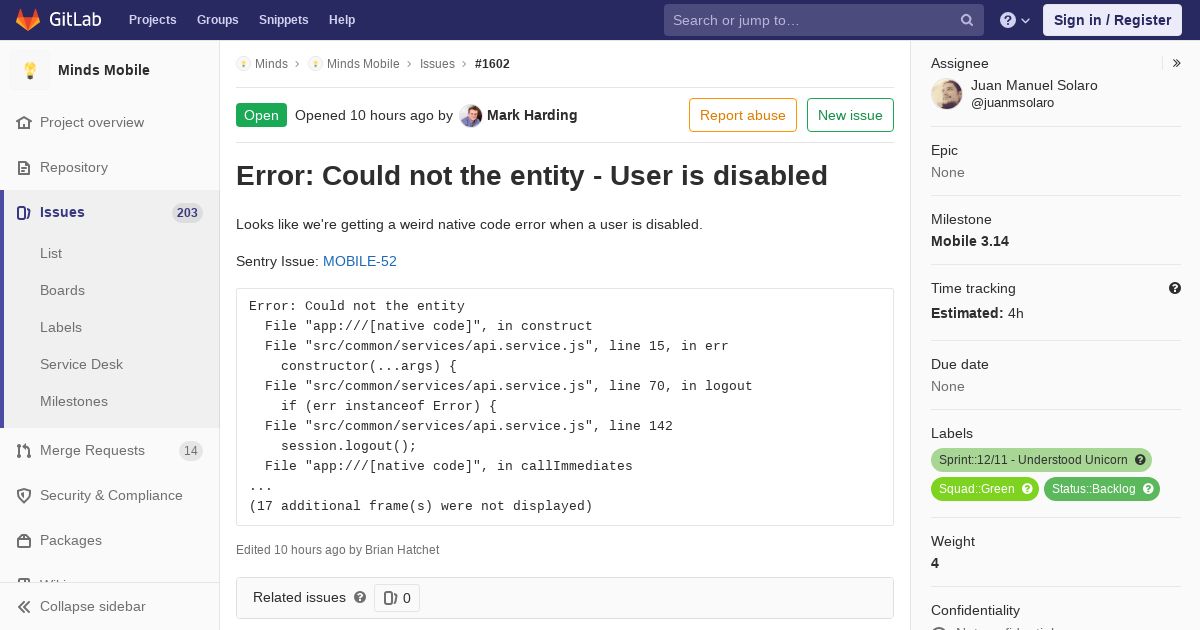The width and height of the screenshot is (1200, 630).
Task: Click the GitLab fox logo
Action: pos(28,19)
